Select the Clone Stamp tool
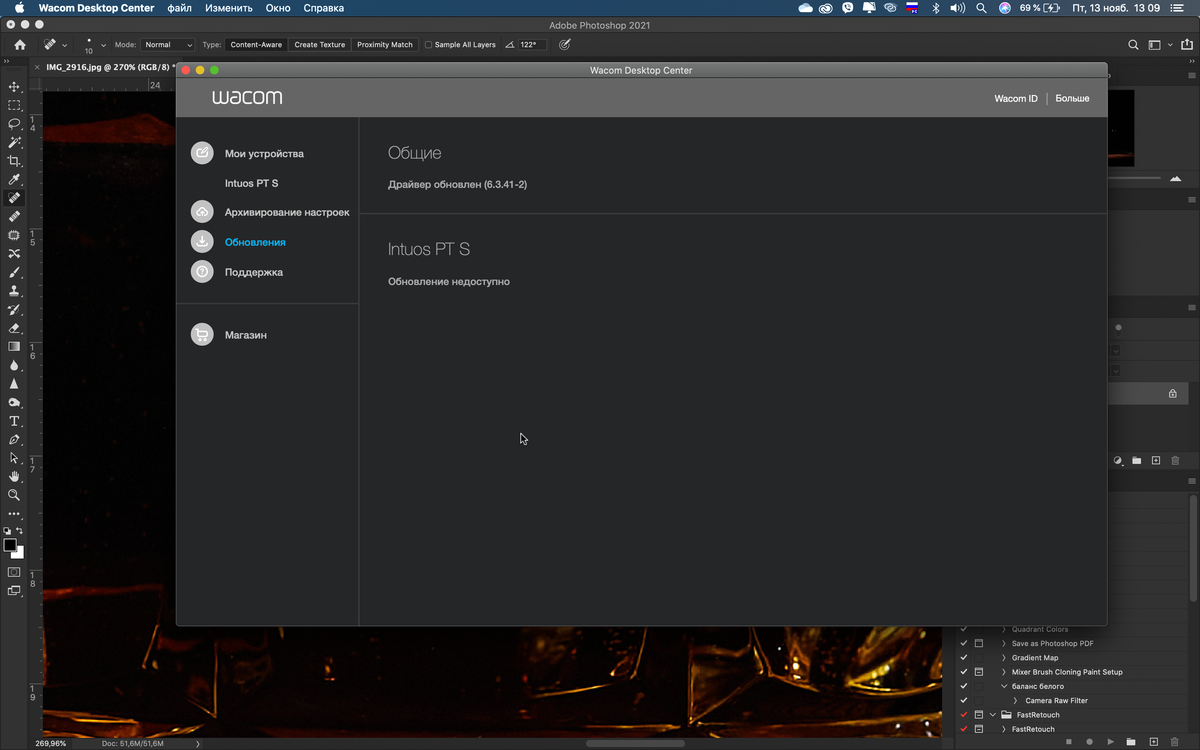This screenshot has width=1200, height=750. click(x=14, y=290)
